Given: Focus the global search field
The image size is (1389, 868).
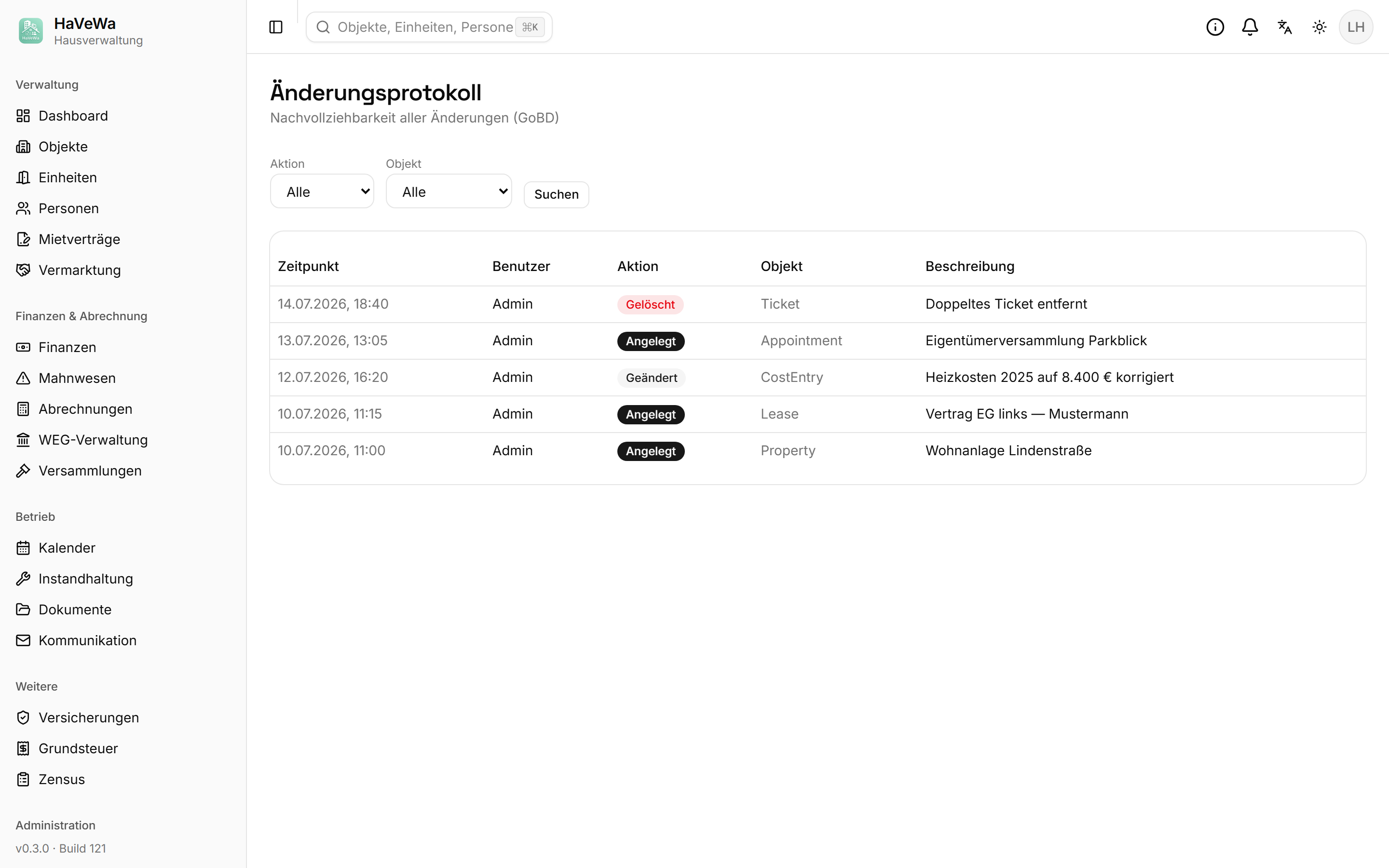Looking at the screenshot, I should (x=429, y=27).
